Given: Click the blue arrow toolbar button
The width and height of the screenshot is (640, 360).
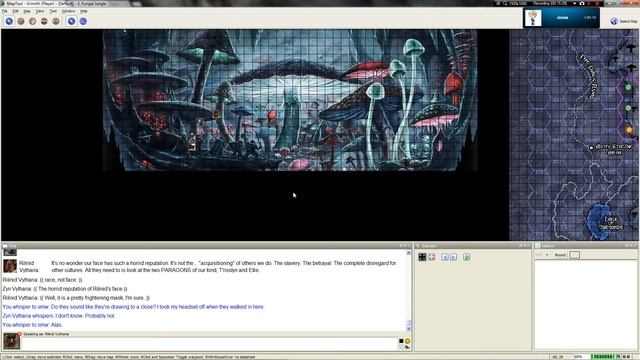Looking at the screenshot, I should click(x=71, y=21).
